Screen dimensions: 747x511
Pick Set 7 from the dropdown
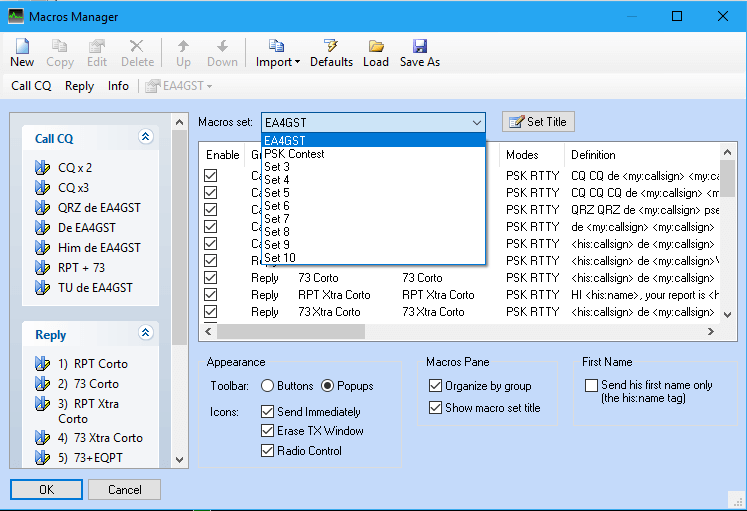coord(374,219)
